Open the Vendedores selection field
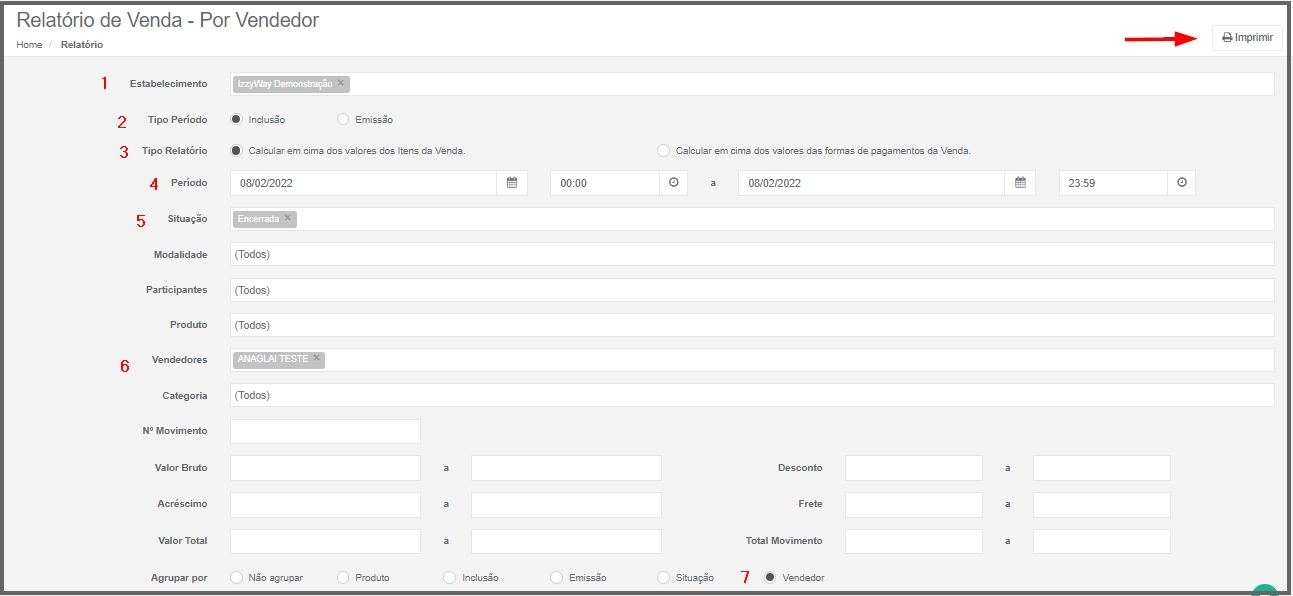The width and height of the screenshot is (1293, 596). pyautogui.click(x=752, y=360)
